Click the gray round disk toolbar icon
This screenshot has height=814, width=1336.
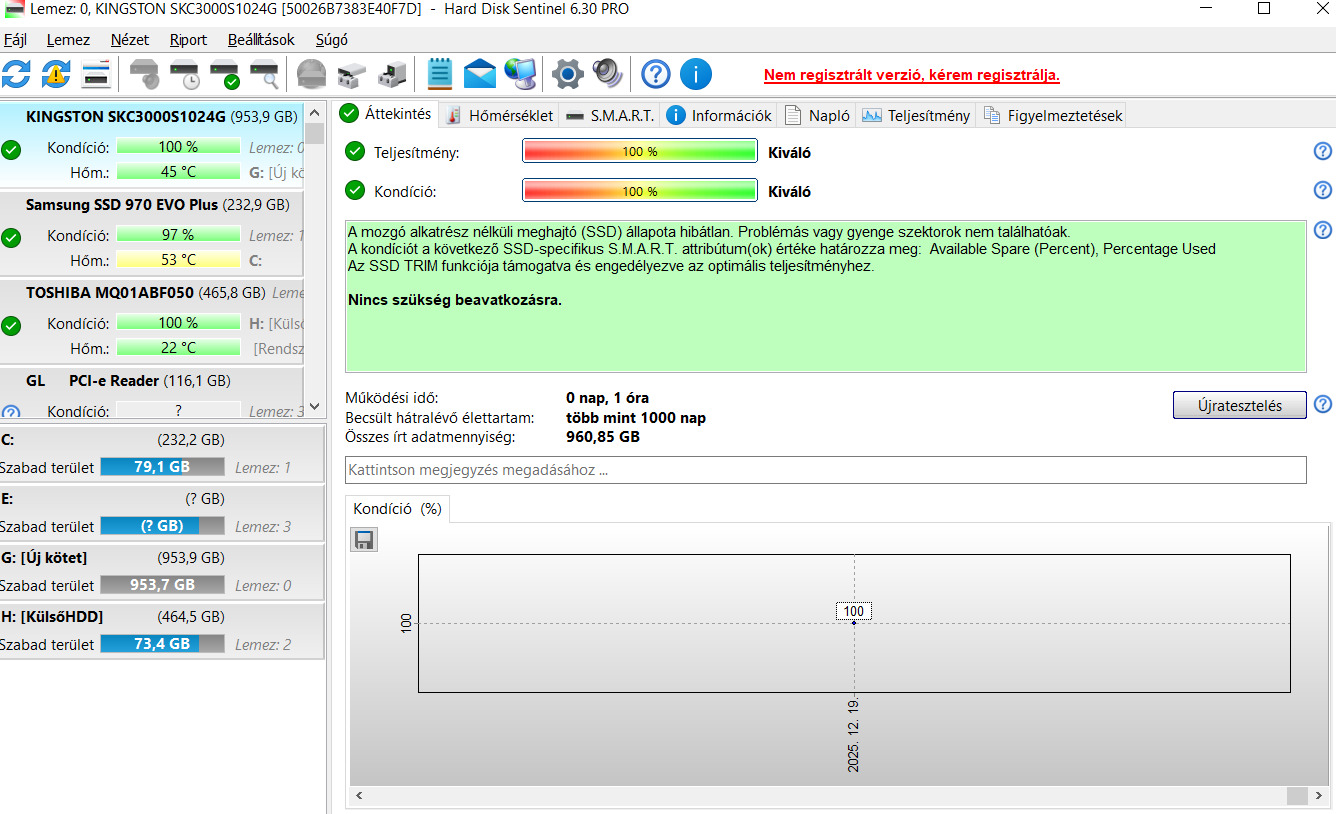click(x=312, y=74)
